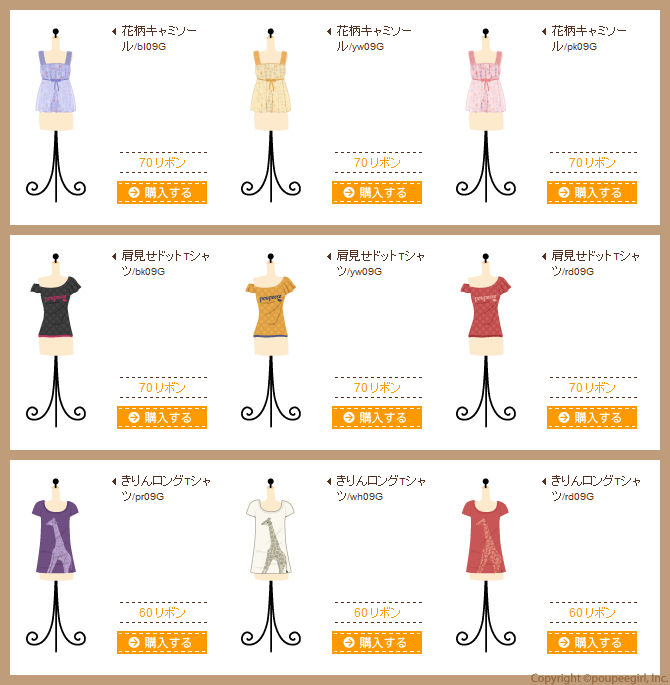Viewport: 670px width, 685px height.
Task: Buy the yellow dot T-shirt yw09G
Action: pos(377,417)
